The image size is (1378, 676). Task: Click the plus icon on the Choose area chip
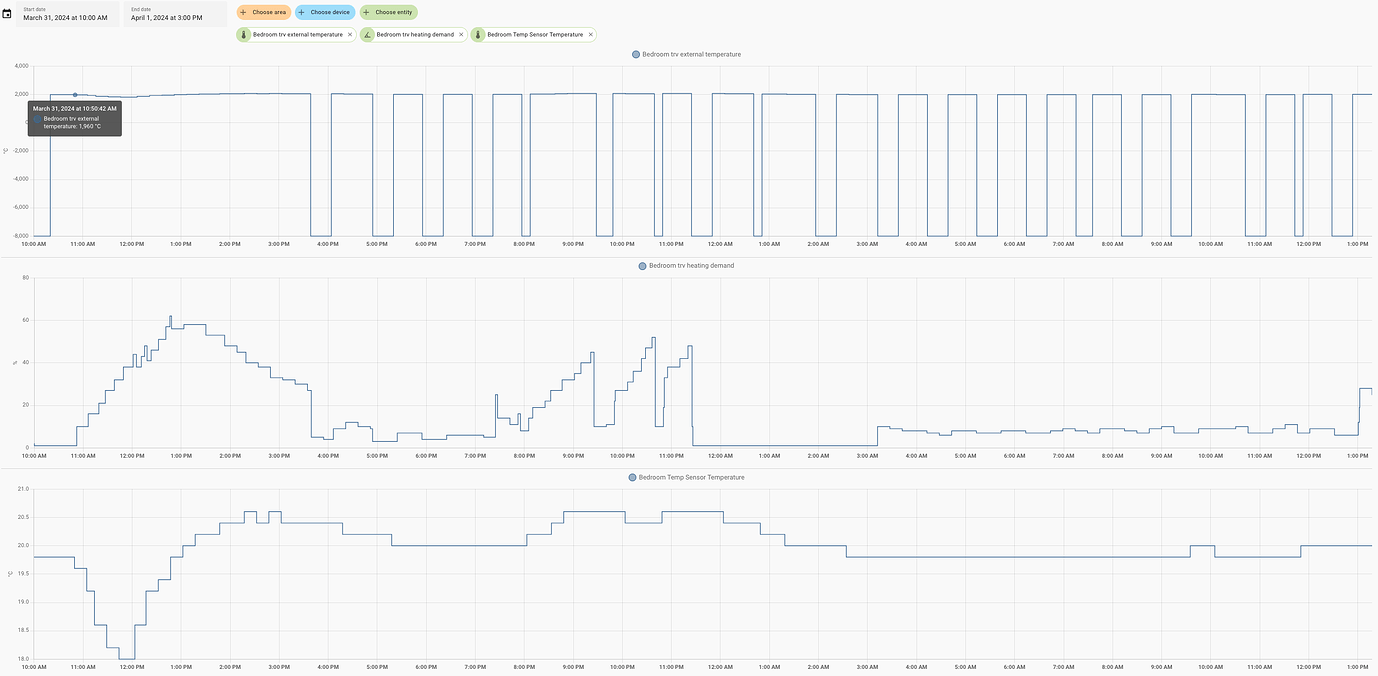point(241,12)
